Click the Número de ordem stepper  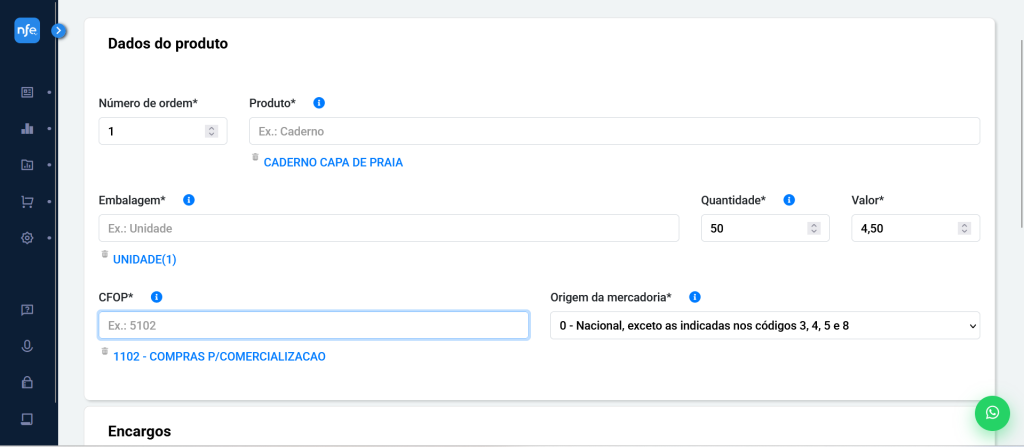tap(211, 131)
